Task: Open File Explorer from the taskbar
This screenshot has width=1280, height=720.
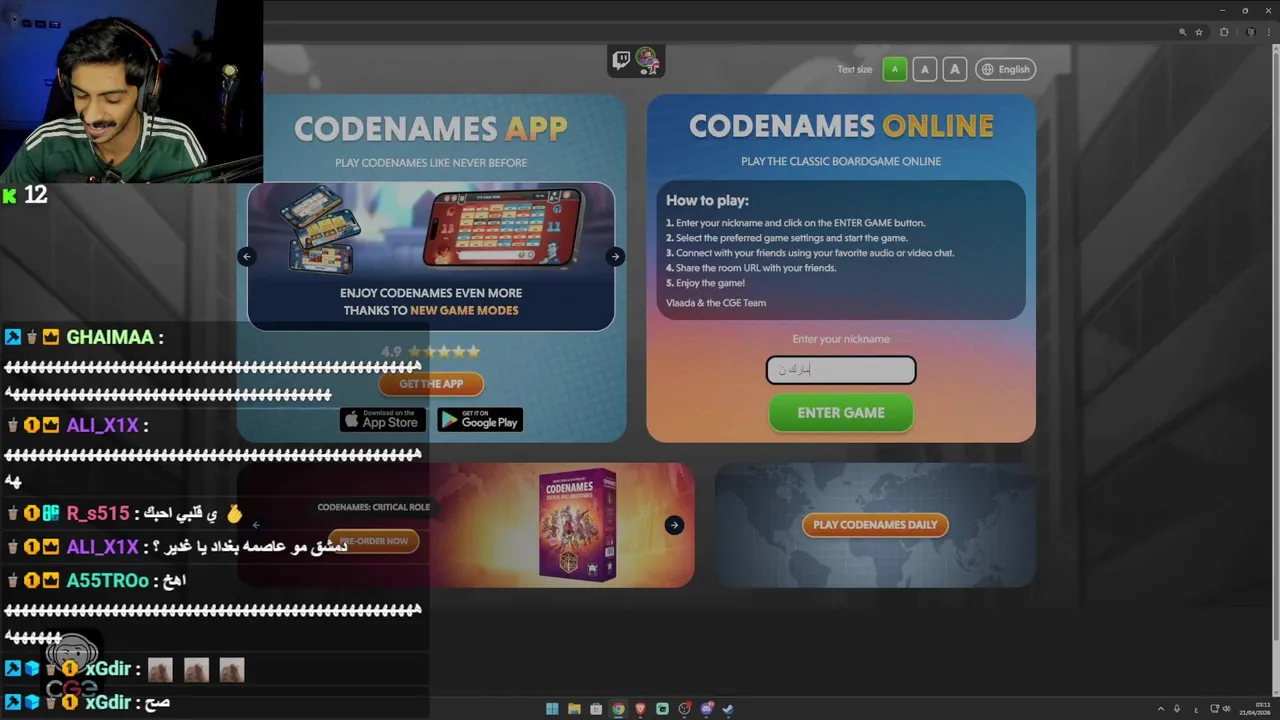Action: coord(574,709)
